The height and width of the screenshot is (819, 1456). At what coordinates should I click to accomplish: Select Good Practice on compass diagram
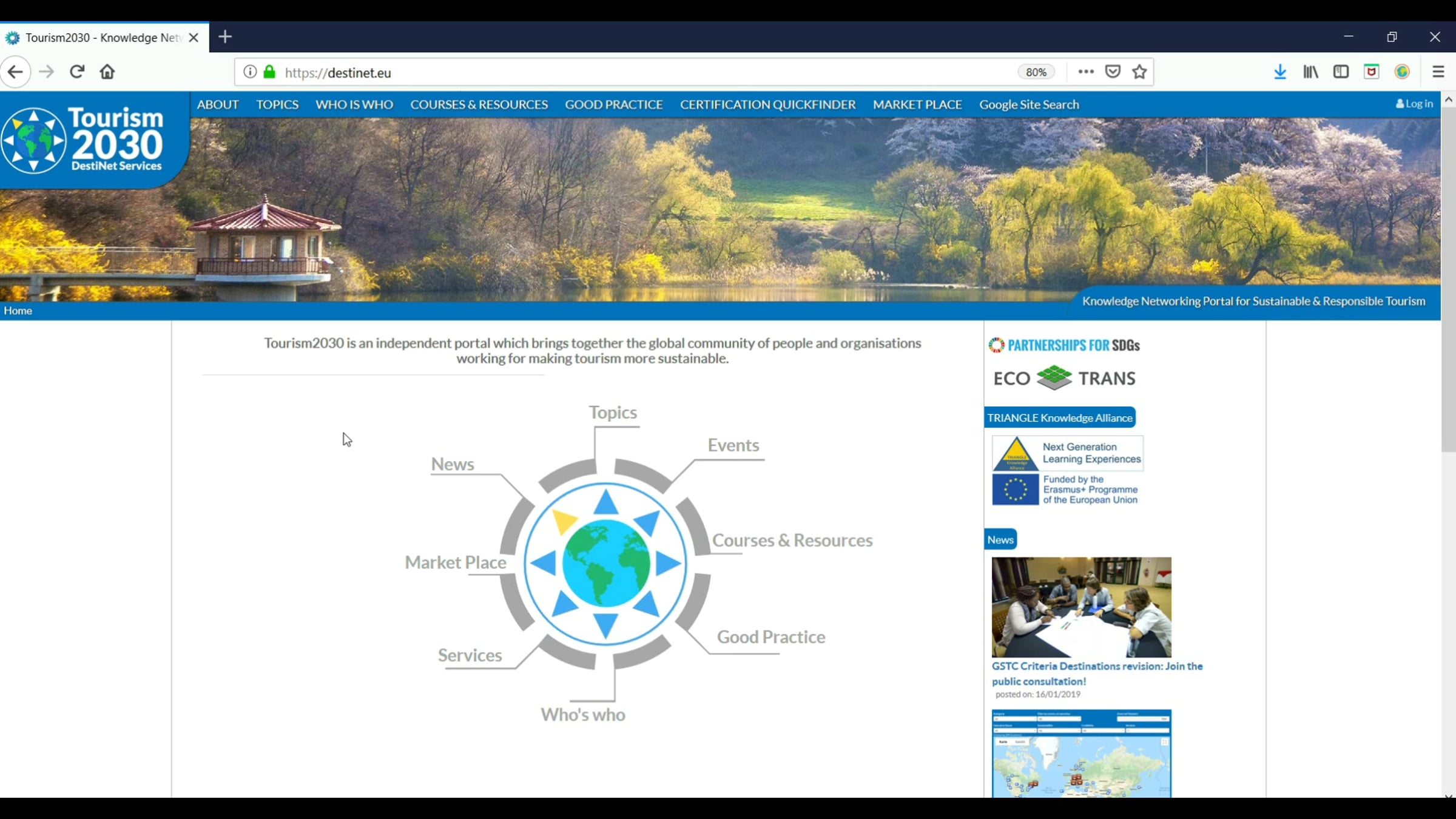coord(771,637)
